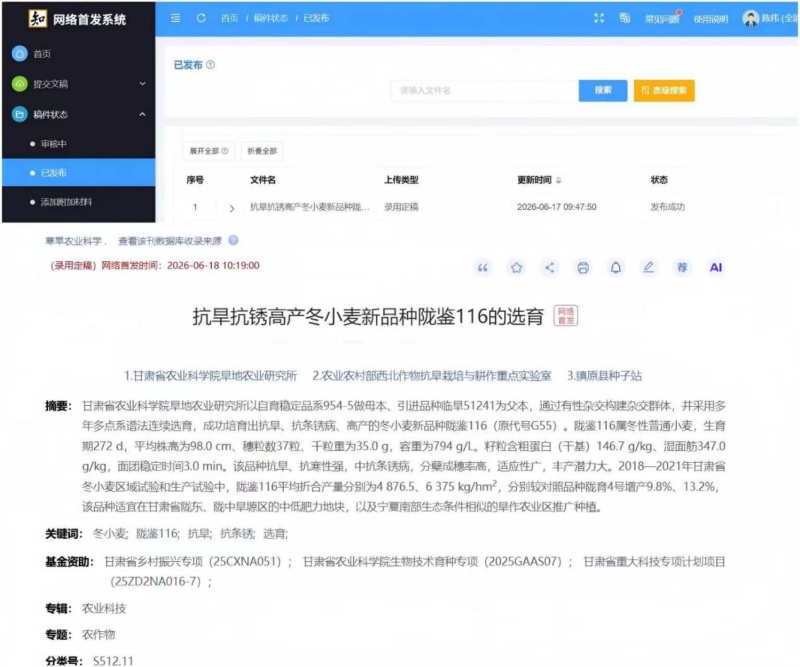The width and height of the screenshot is (800, 667).
Task: Click author affiliation 1.甘肃省农业科学院旱地农业研究所
Action: [x=210, y=376]
